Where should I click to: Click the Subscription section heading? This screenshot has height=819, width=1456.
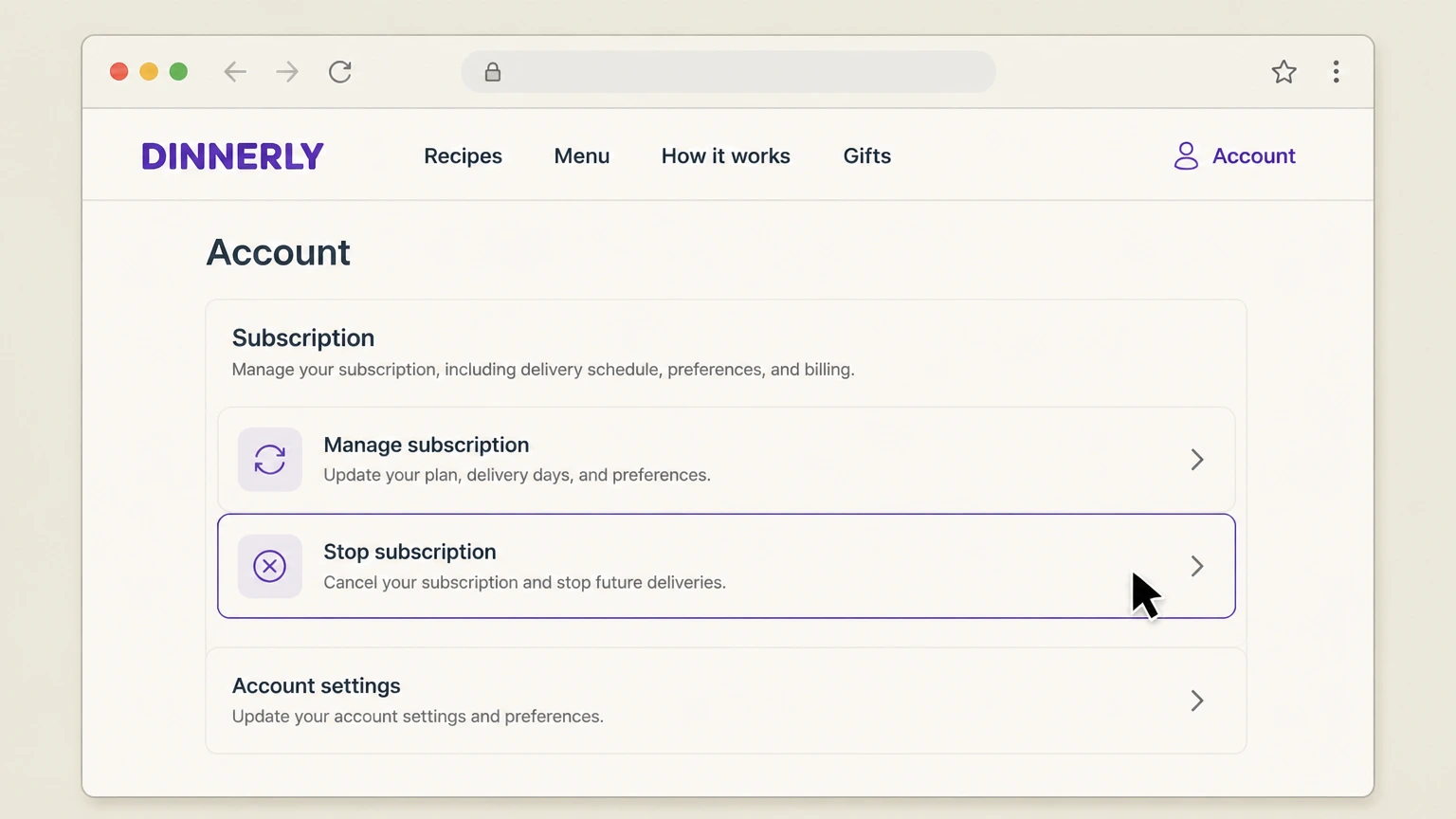click(x=303, y=337)
